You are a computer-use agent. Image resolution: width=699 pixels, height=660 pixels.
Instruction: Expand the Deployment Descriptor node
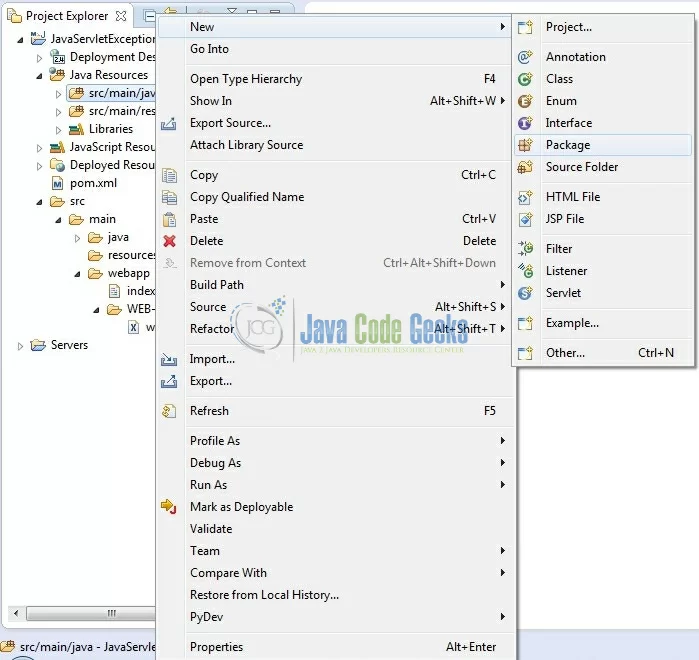(39, 58)
